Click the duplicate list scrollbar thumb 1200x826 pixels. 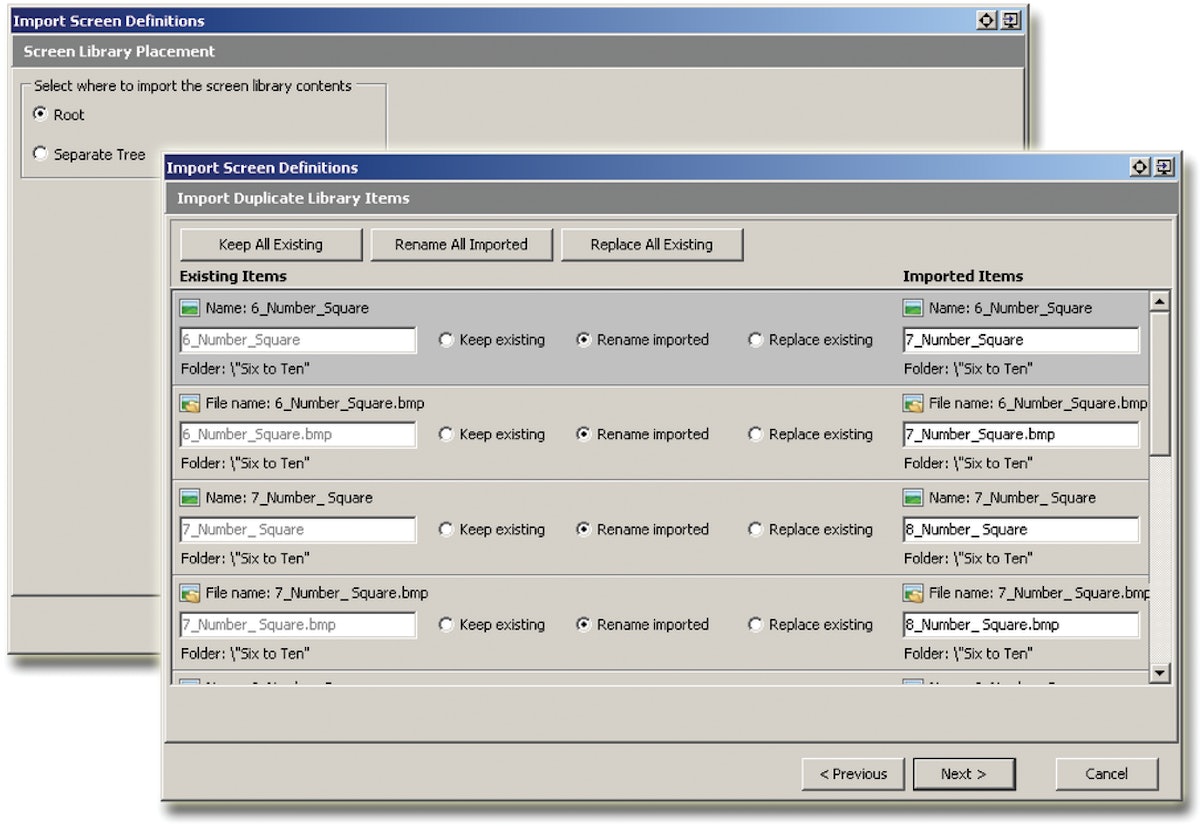pos(1159,382)
